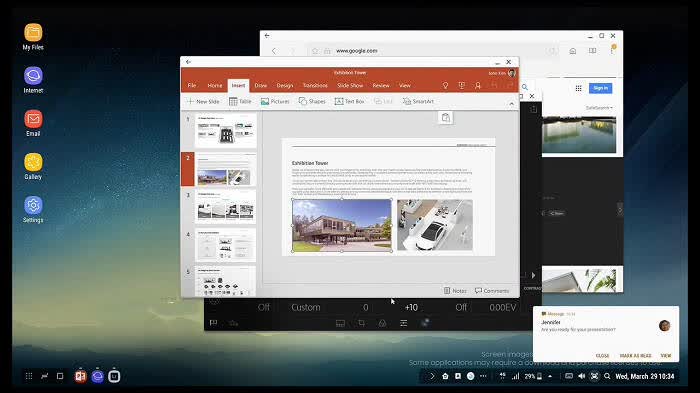Open the SmartArt option
The width and height of the screenshot is (700, 393).
coord(418,101)
